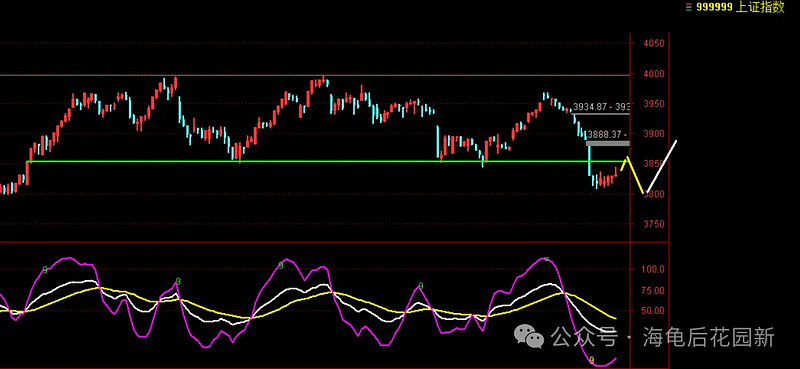Select the 999999 上证指数 title label
Screen dimensions: 800x369
(x=740, y=7)
